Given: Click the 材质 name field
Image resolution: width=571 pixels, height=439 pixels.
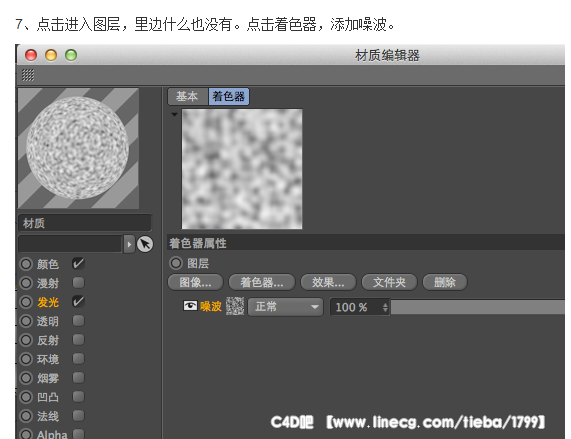Looking at the screenshot, I should point(84,223).
